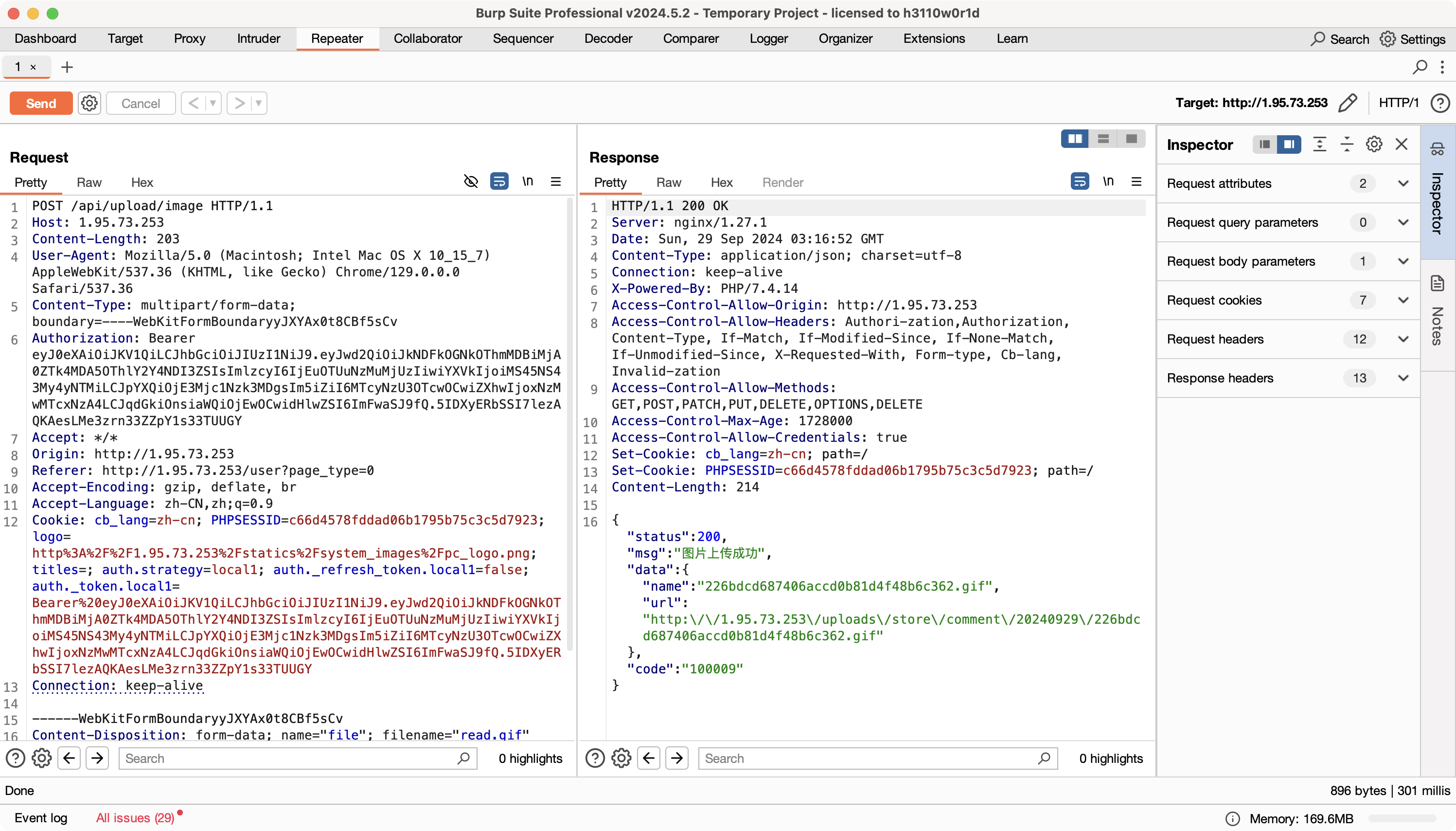Viewport: 1456px width, 831px height.
Task: Edit the target with pencil icon
Action: [x=1347, y=103]
